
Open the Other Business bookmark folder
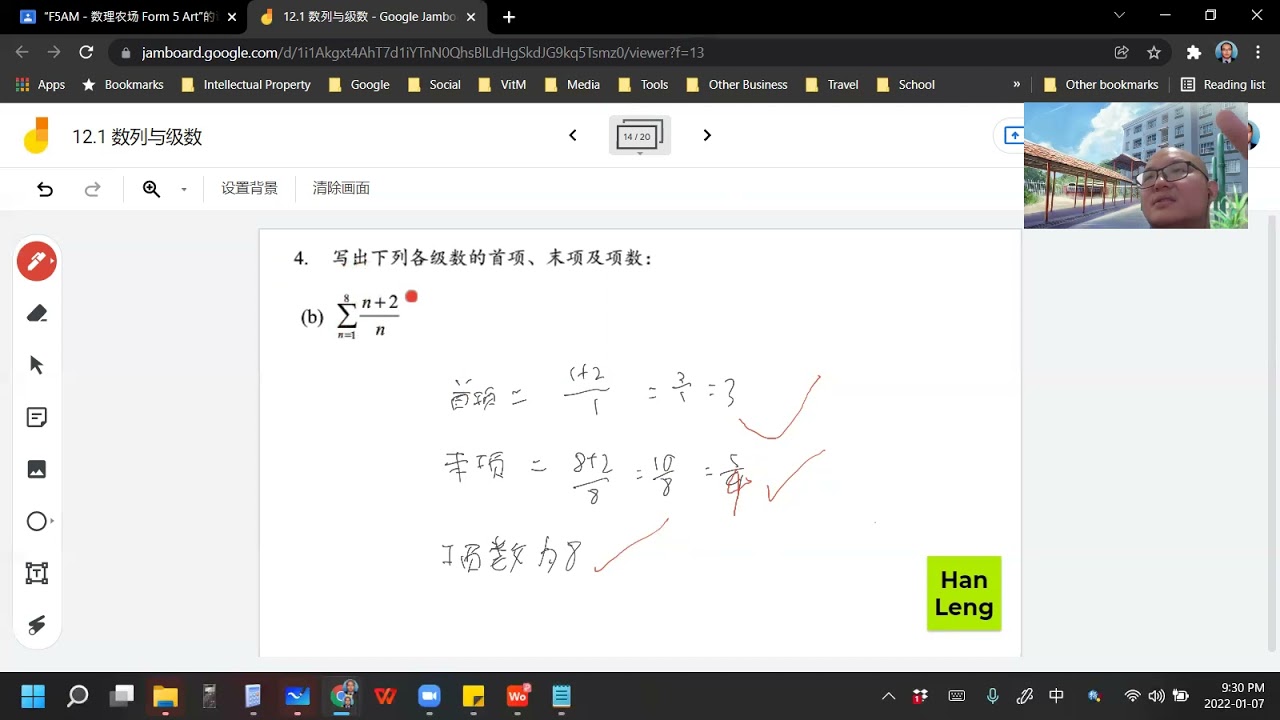[x=738, y=85]
